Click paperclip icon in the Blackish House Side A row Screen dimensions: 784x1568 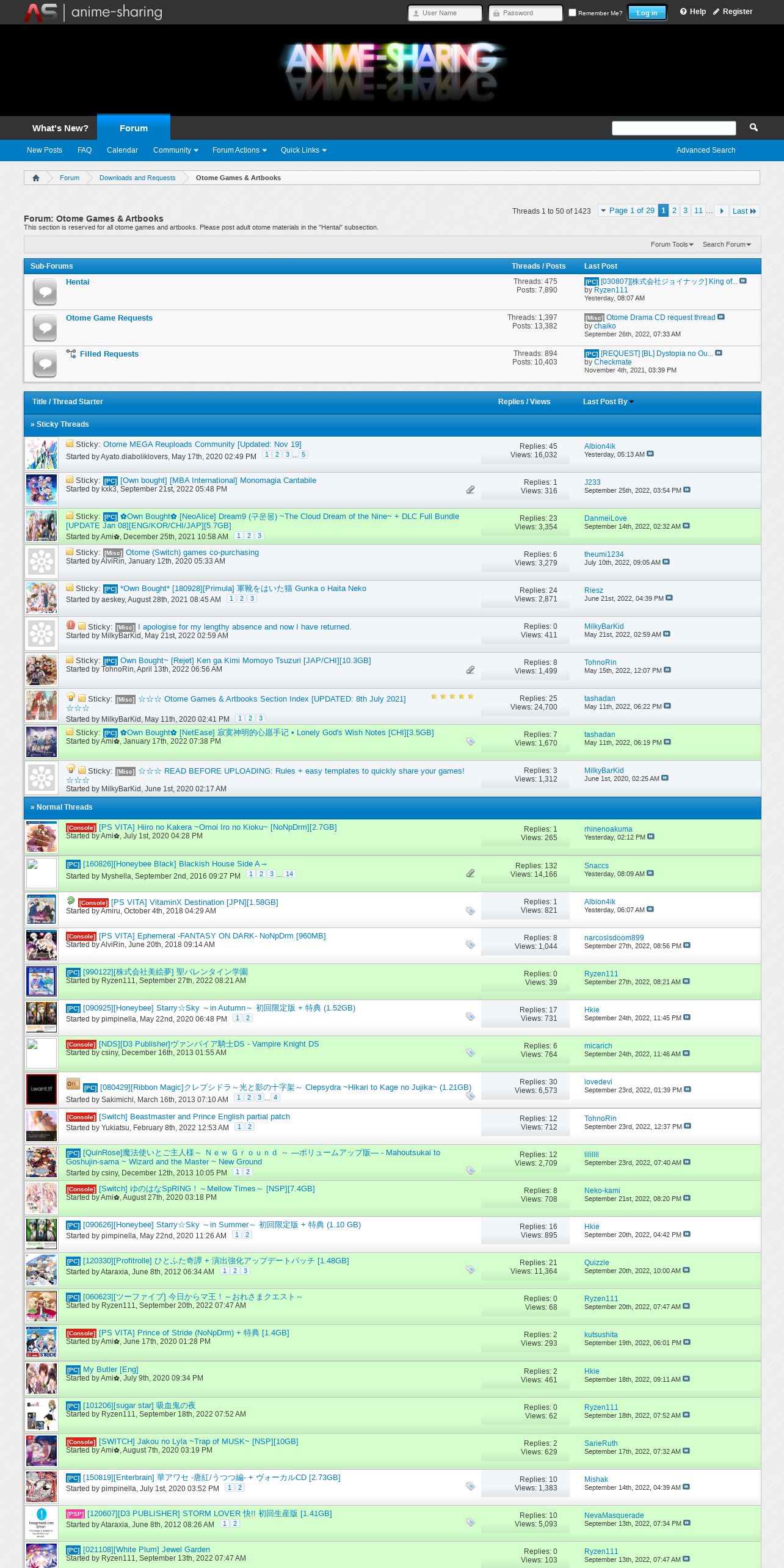coord(470,873)
